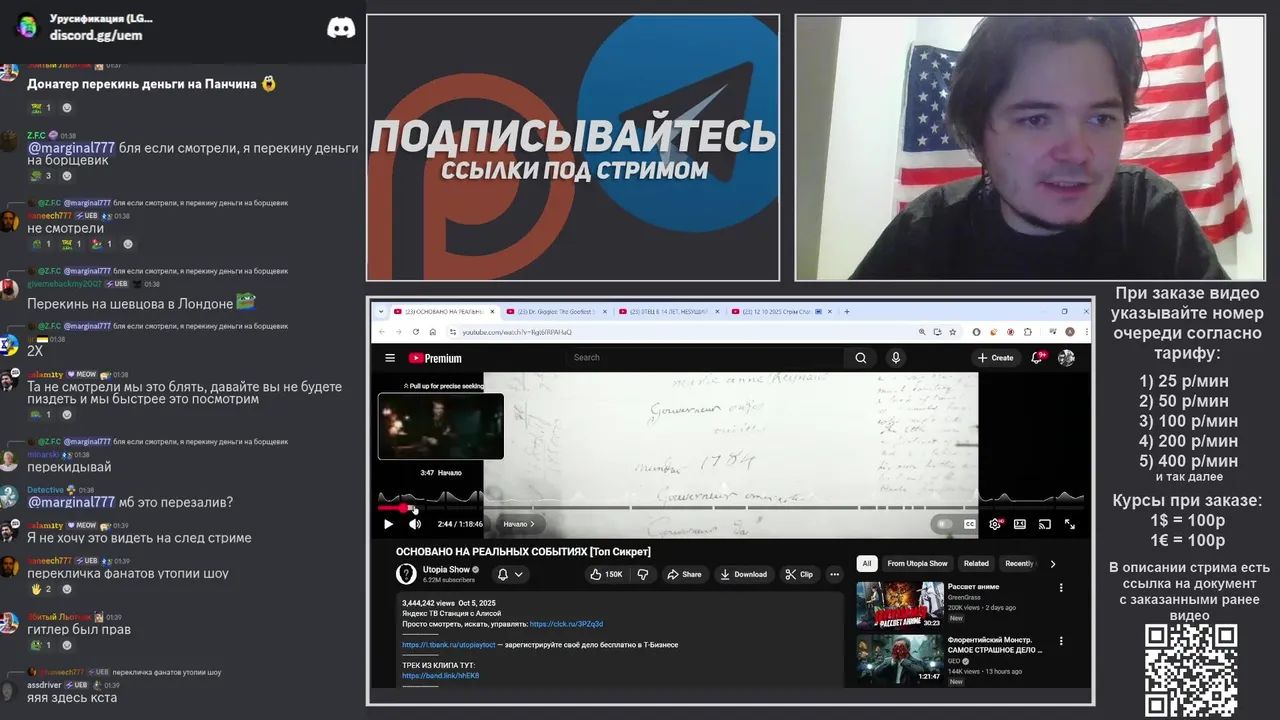Enter full screen video mode
The image size is (1280, 720).
[1069, 524]
